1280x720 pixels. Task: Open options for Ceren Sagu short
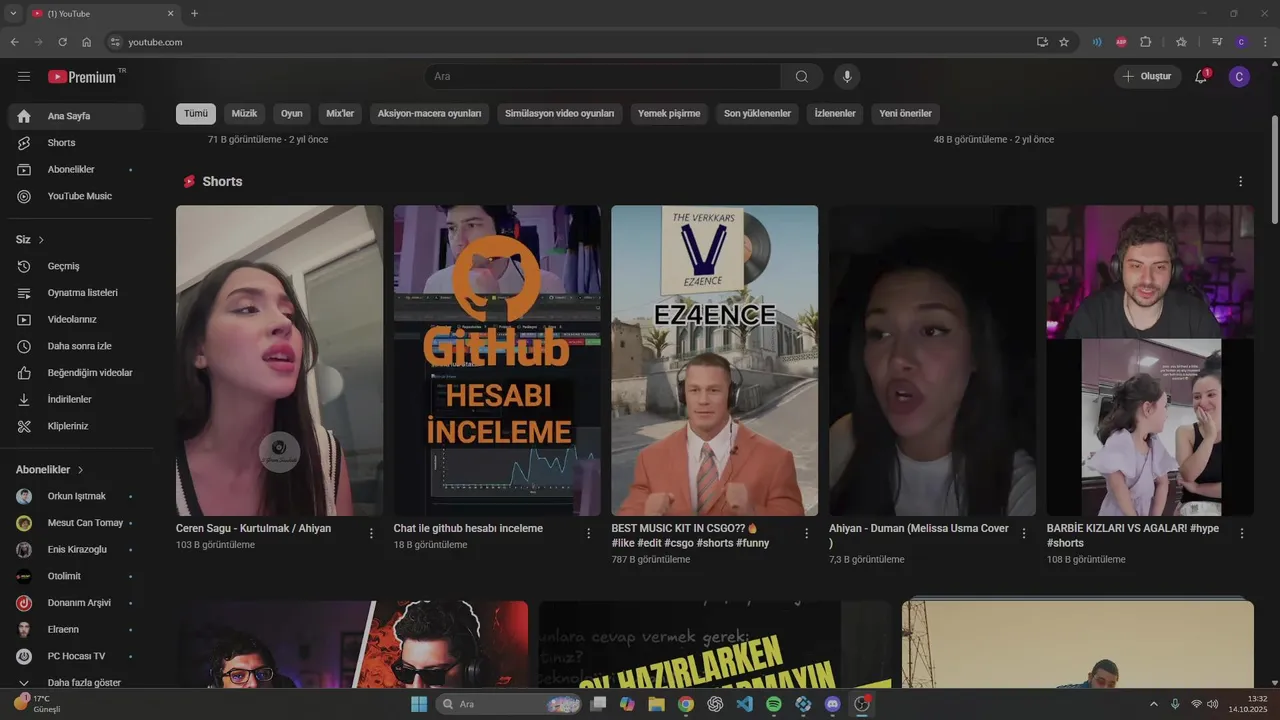pos(371,534)
